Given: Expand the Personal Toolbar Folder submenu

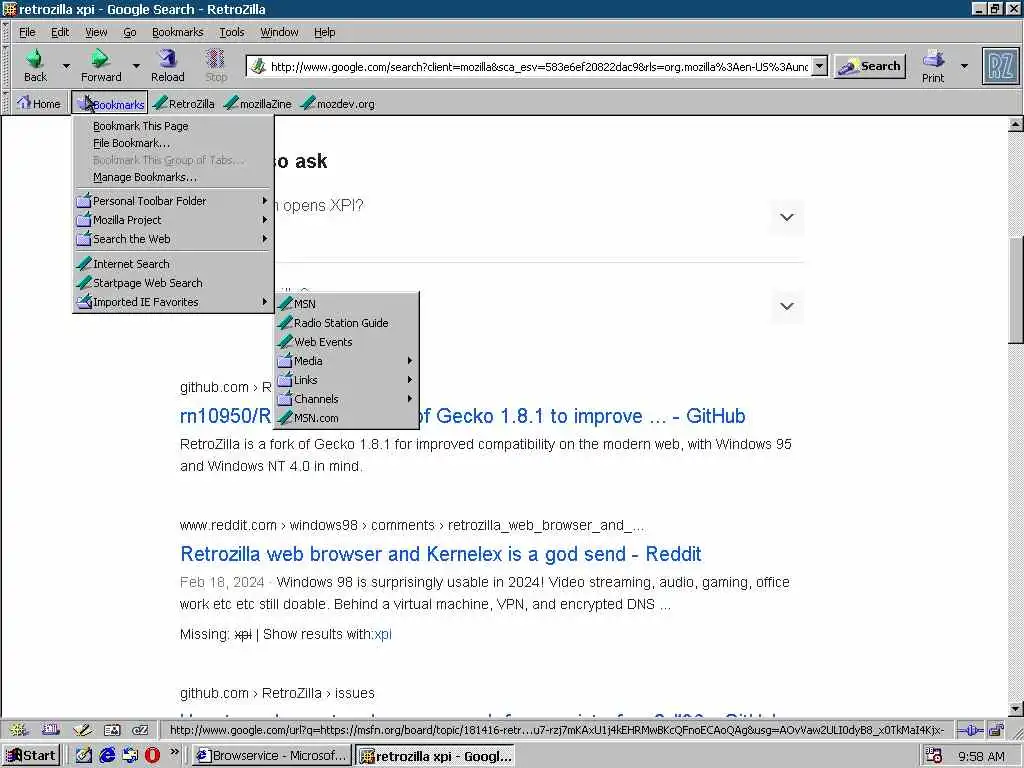Looking at the screenshot, I should [172, 201].
